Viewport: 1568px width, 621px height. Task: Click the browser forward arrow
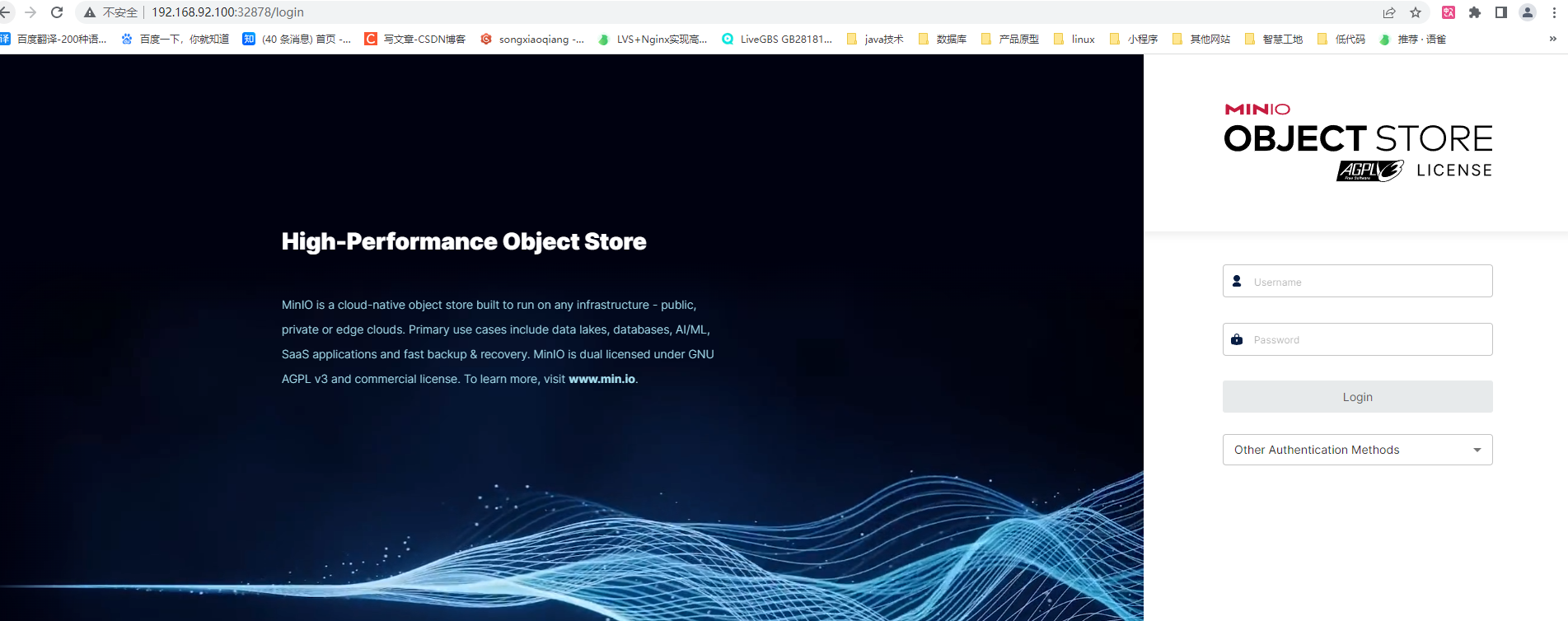click(30, 12)
